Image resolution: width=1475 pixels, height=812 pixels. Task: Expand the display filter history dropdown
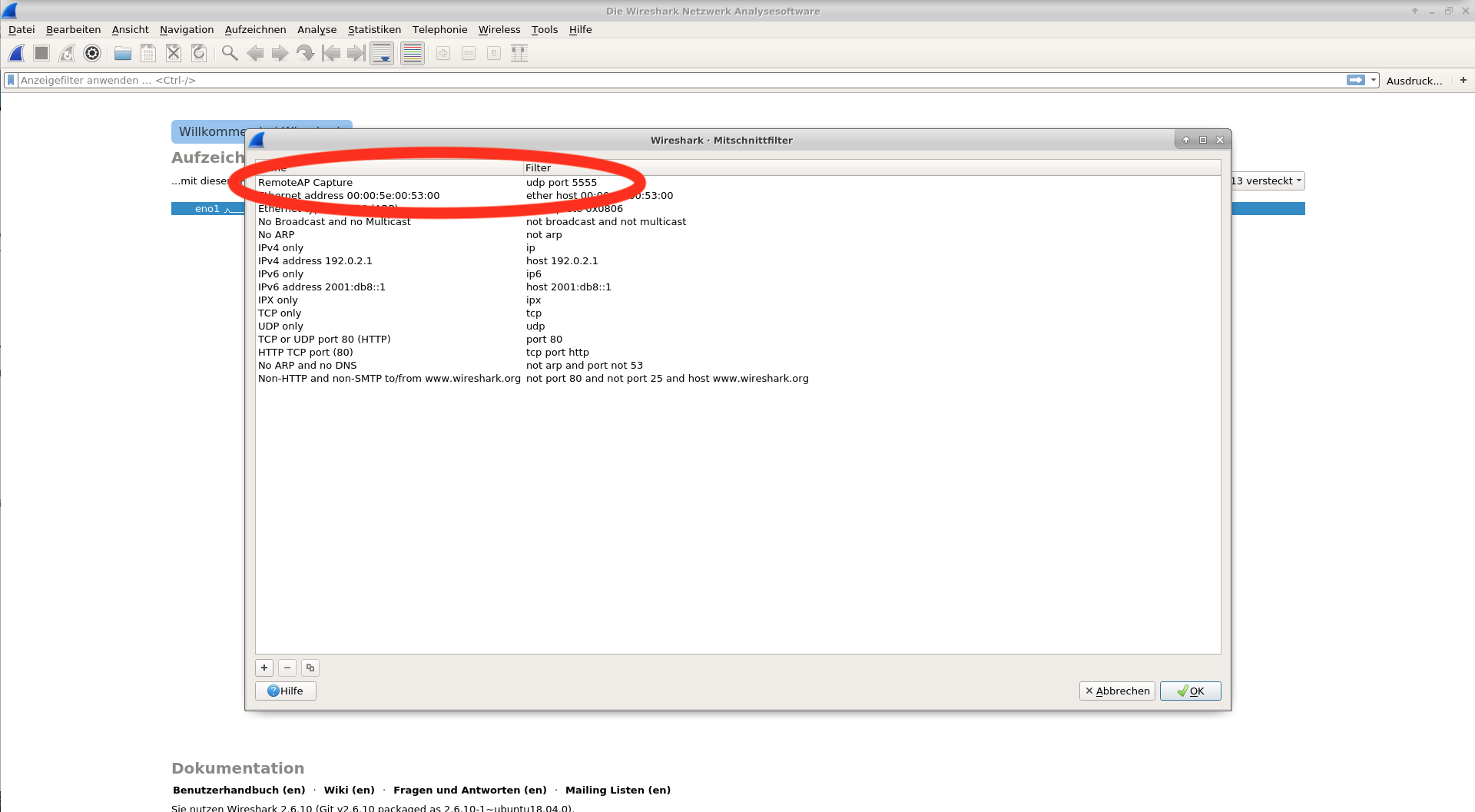(1374, 80)
